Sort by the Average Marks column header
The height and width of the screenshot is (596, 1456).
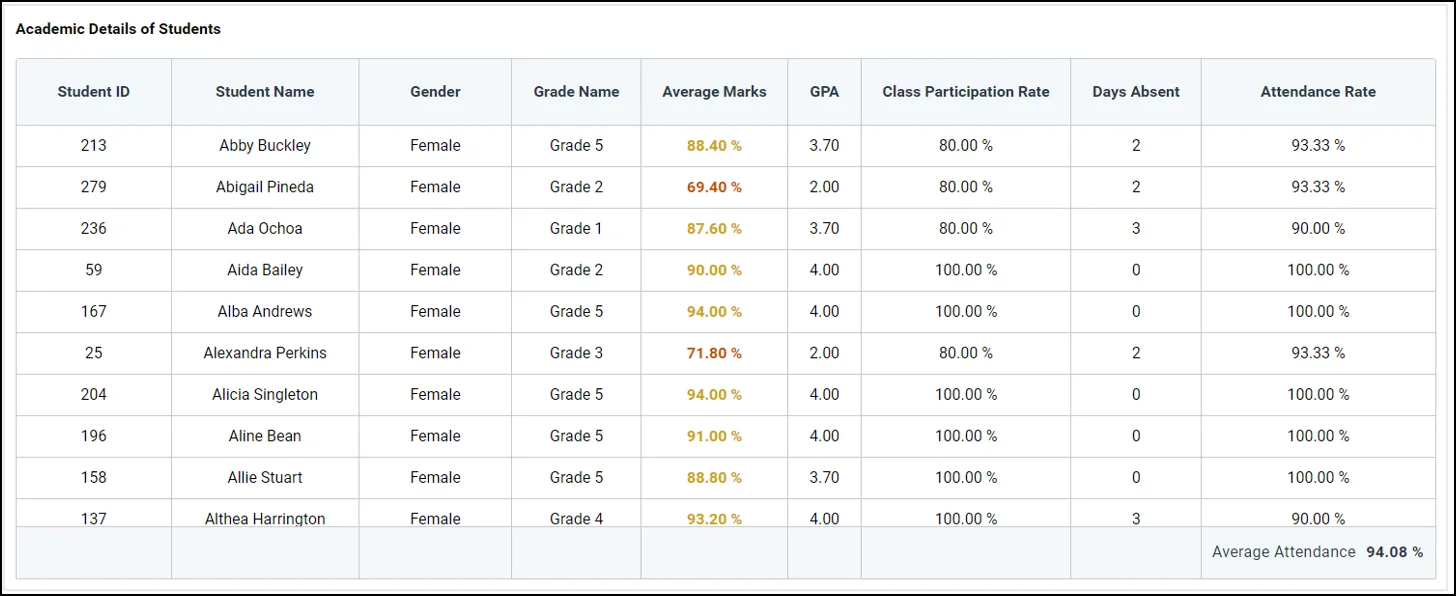[713, 91]
